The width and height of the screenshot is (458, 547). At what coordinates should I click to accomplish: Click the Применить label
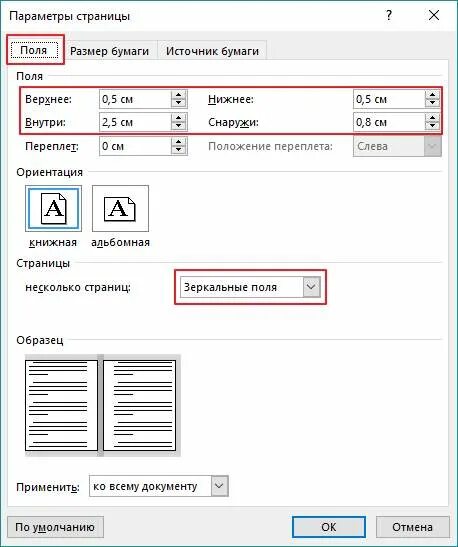tap(48, 487)
